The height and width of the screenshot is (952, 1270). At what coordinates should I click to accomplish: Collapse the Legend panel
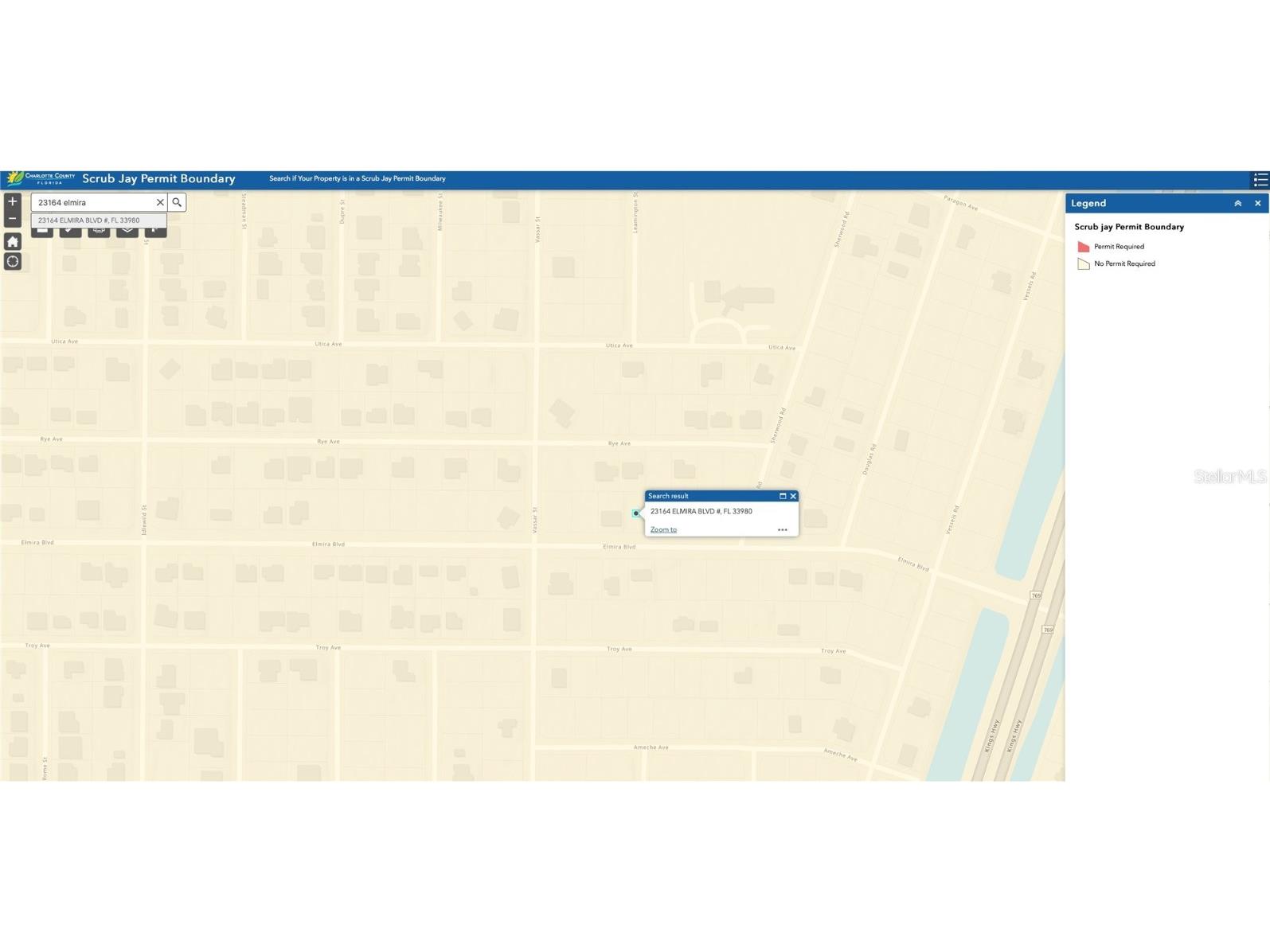pos(1237,204)
